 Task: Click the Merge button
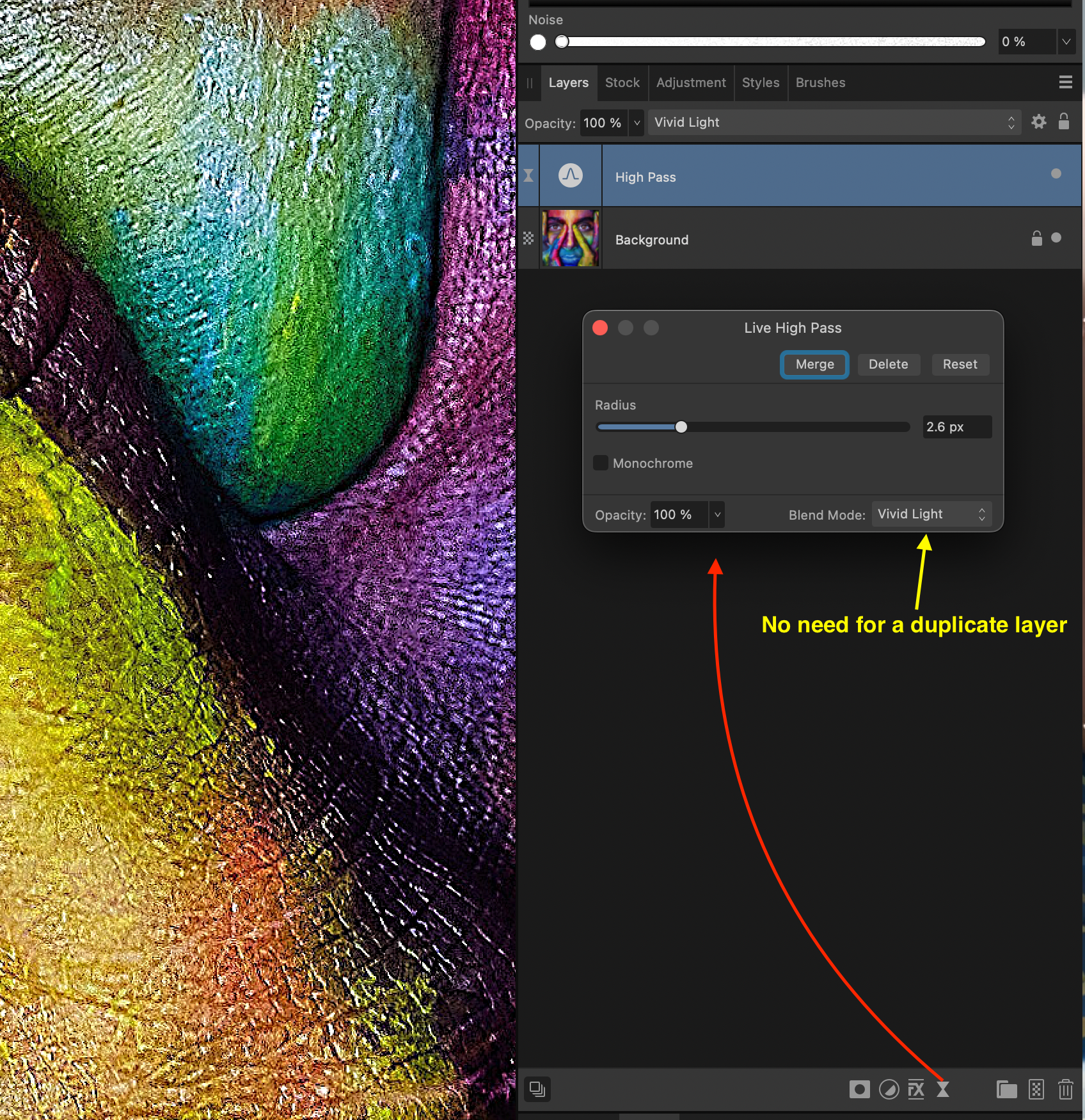(x=814, y=364)
